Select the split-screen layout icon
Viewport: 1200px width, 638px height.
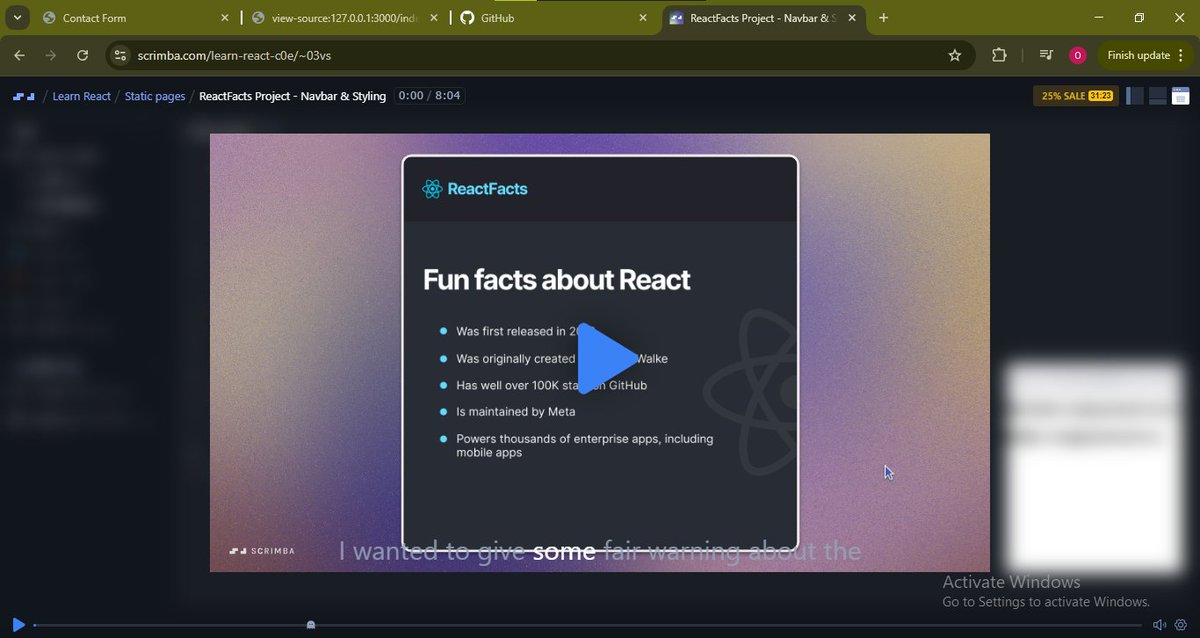pos(1157,95)
